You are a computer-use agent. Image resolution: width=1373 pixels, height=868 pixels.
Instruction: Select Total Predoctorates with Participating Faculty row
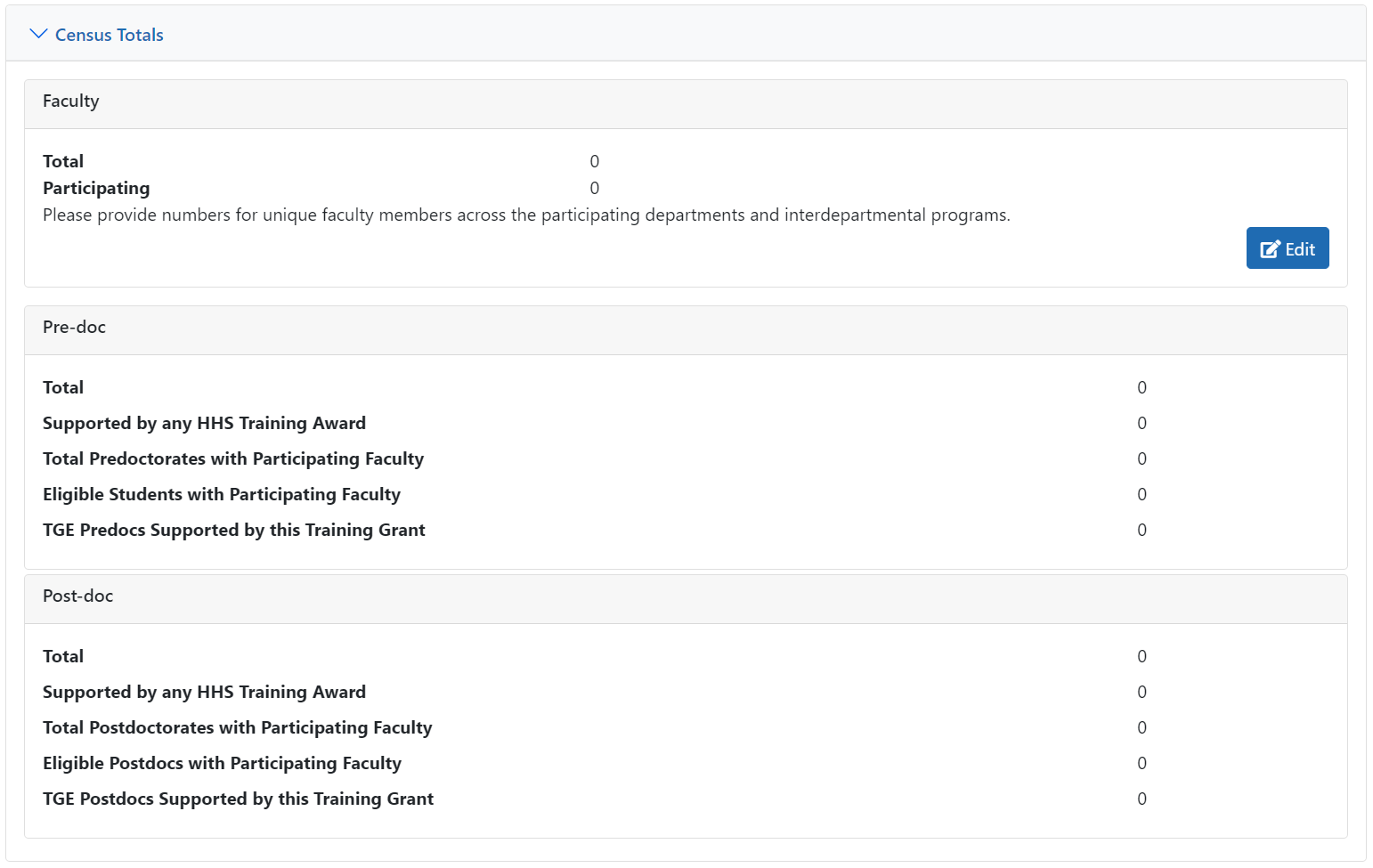pos(595,458)
